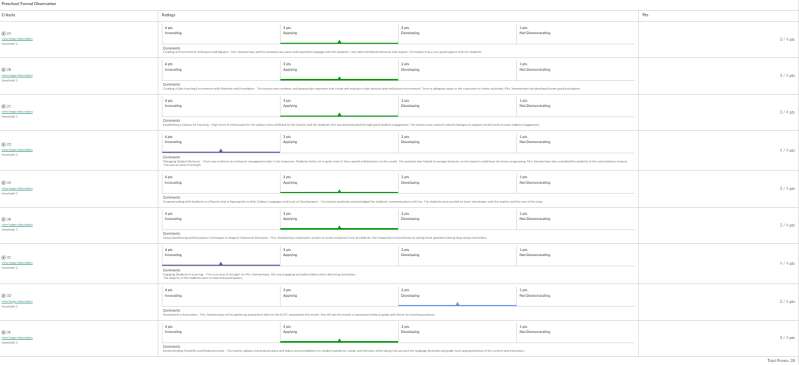Choose the 2 pts Developing rating for 2A
799x365 pixels.
(458, 34)
